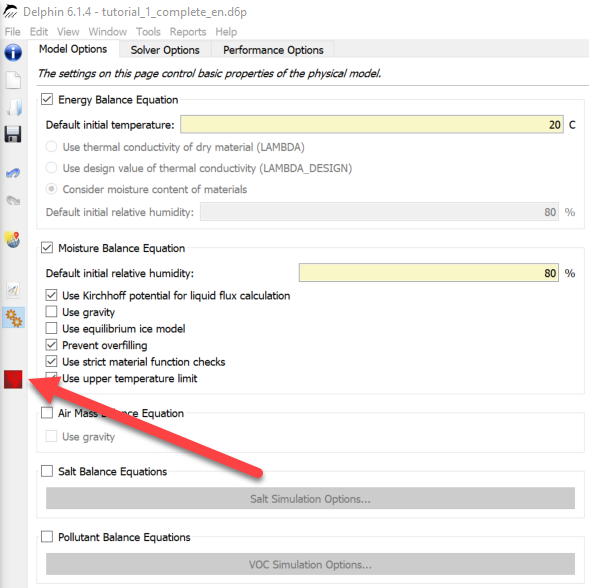Open the Tools menu
The height and width of the screenshot is (588, 589).
148,32
